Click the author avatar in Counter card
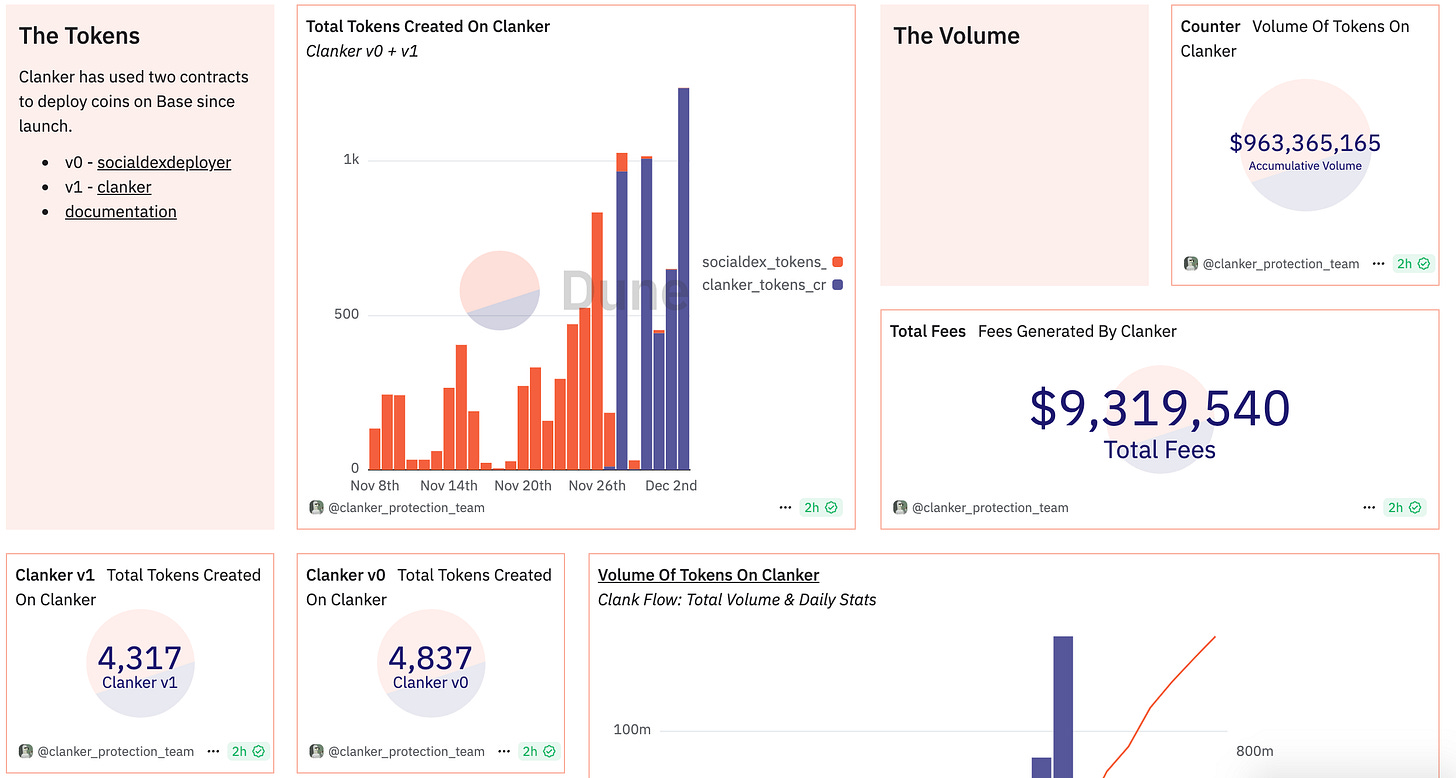Viewport: 1456px width, 778px height. click(1191, 264)
